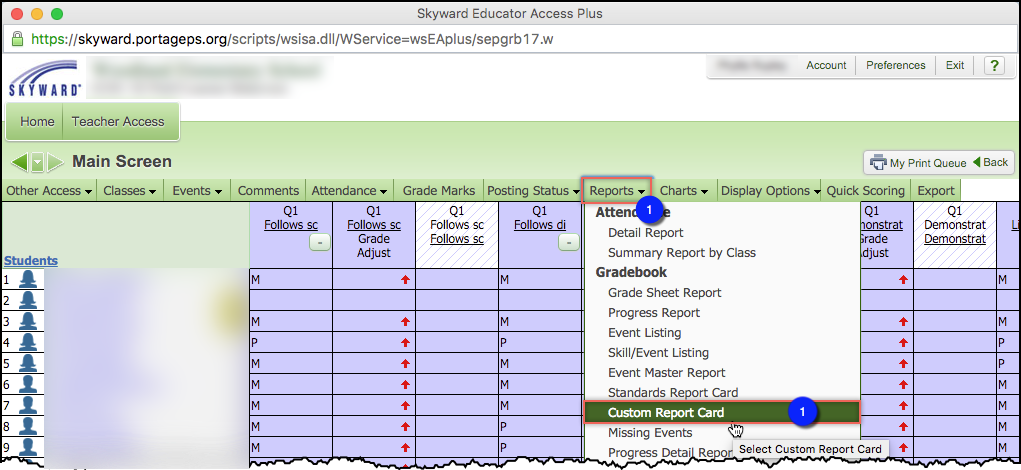Image resolution: width=1021 pixels, height=470 pixels.
Task: Click red grade adjust arrow in row 6
Action: tap(406, 385)
